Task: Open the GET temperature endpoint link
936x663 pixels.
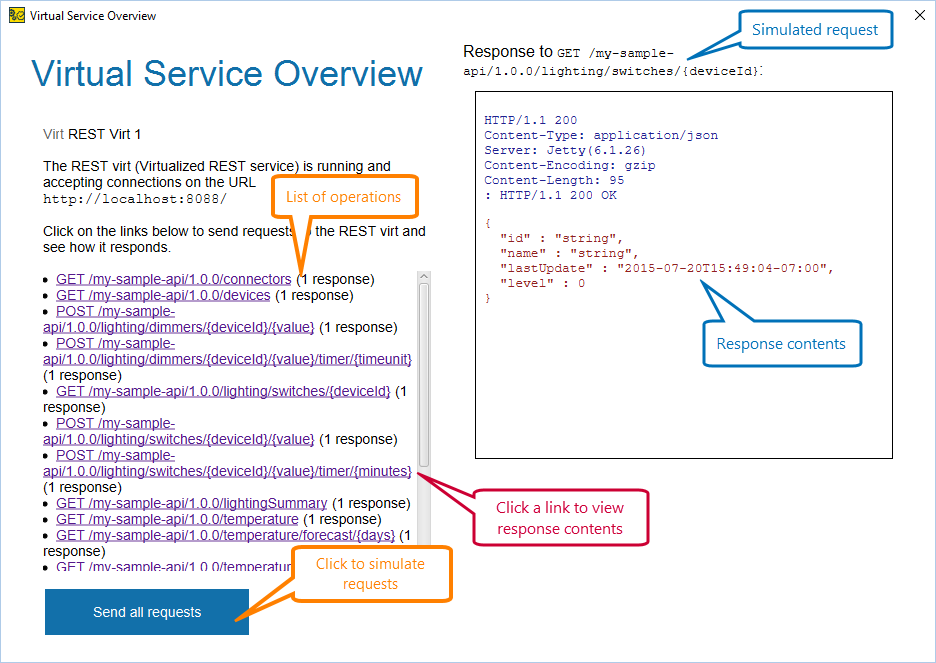Action: point(175,519)
